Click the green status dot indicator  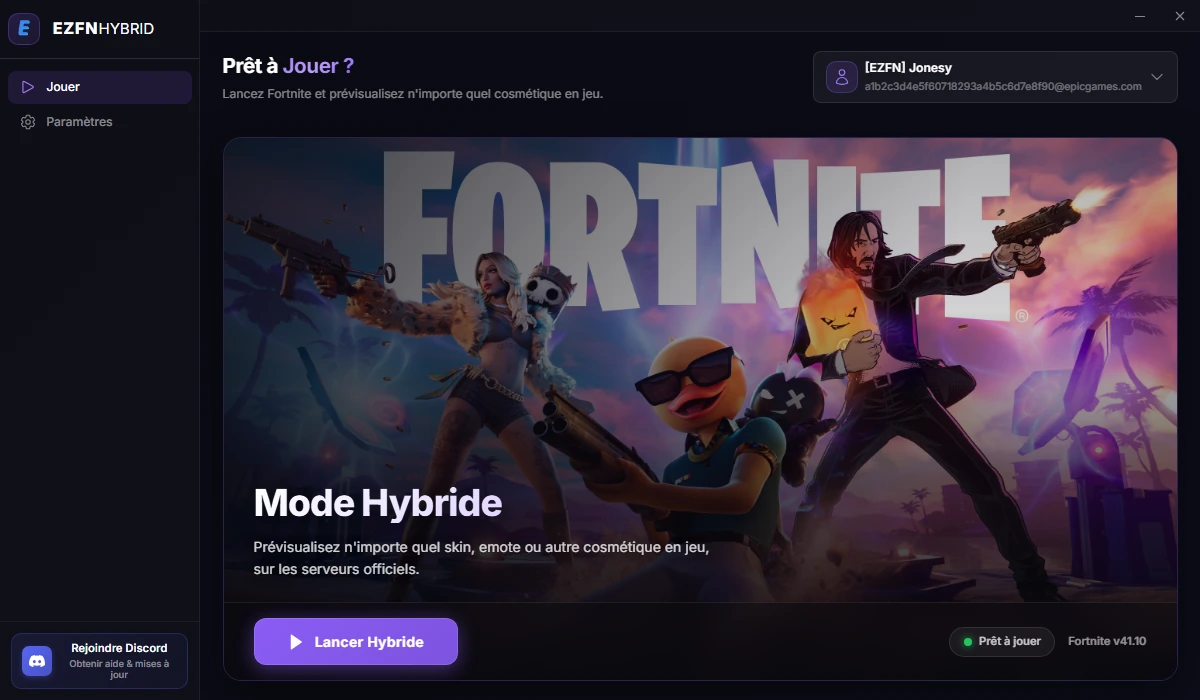(967, 642)
